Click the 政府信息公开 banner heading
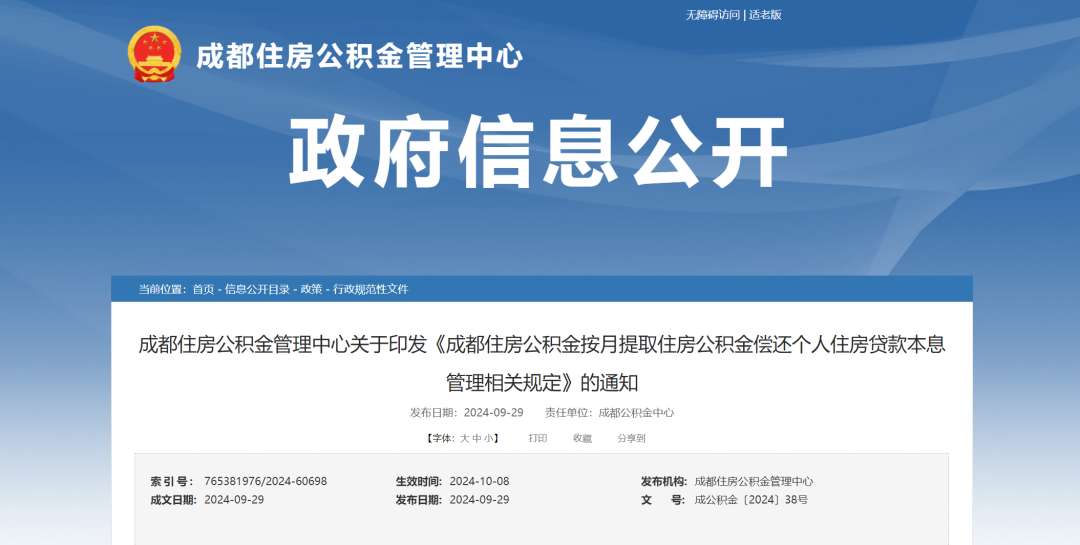Viewport: 1080px width, 545px height. (538, 152)
